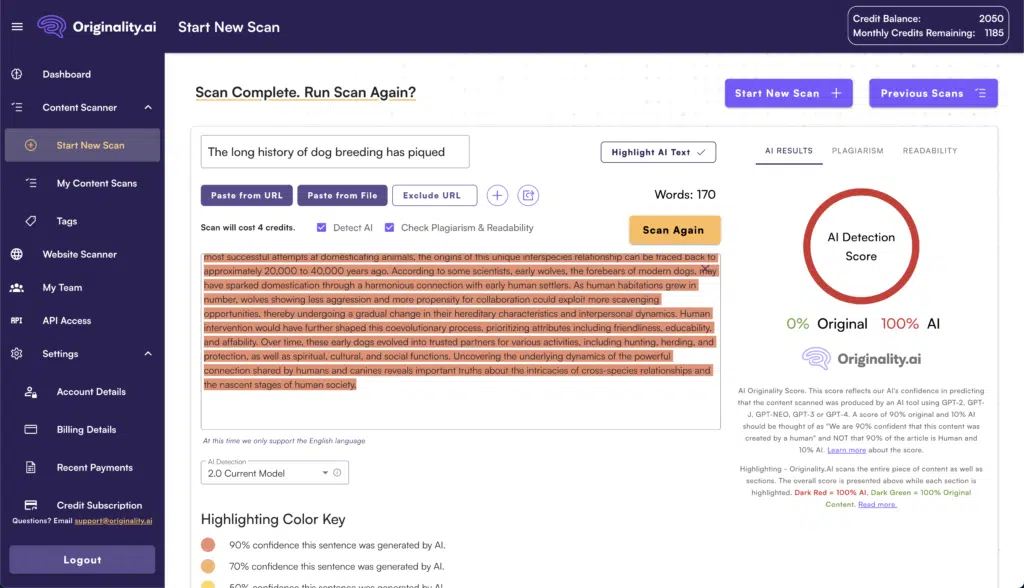This screenshot has height=588, width=1024.
Task: Click the '100%' AI score text
Action: coord(899,323)
